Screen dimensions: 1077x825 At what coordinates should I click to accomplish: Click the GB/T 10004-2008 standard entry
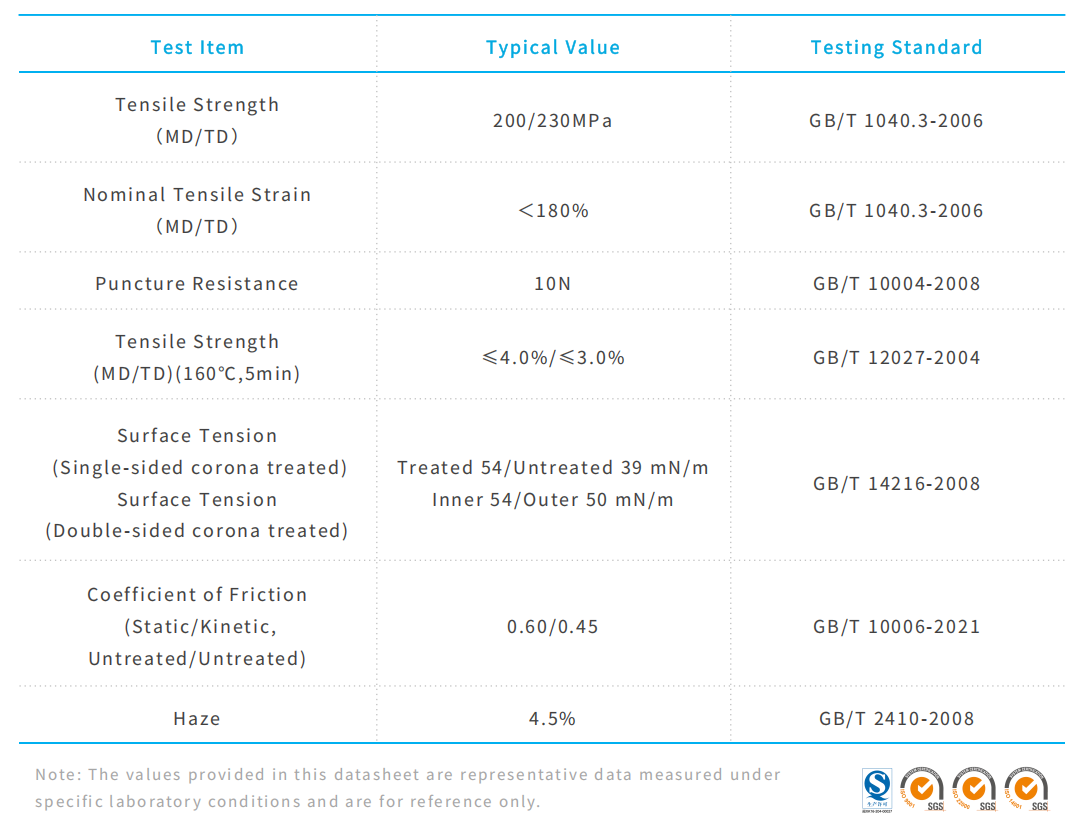(896, 284)
